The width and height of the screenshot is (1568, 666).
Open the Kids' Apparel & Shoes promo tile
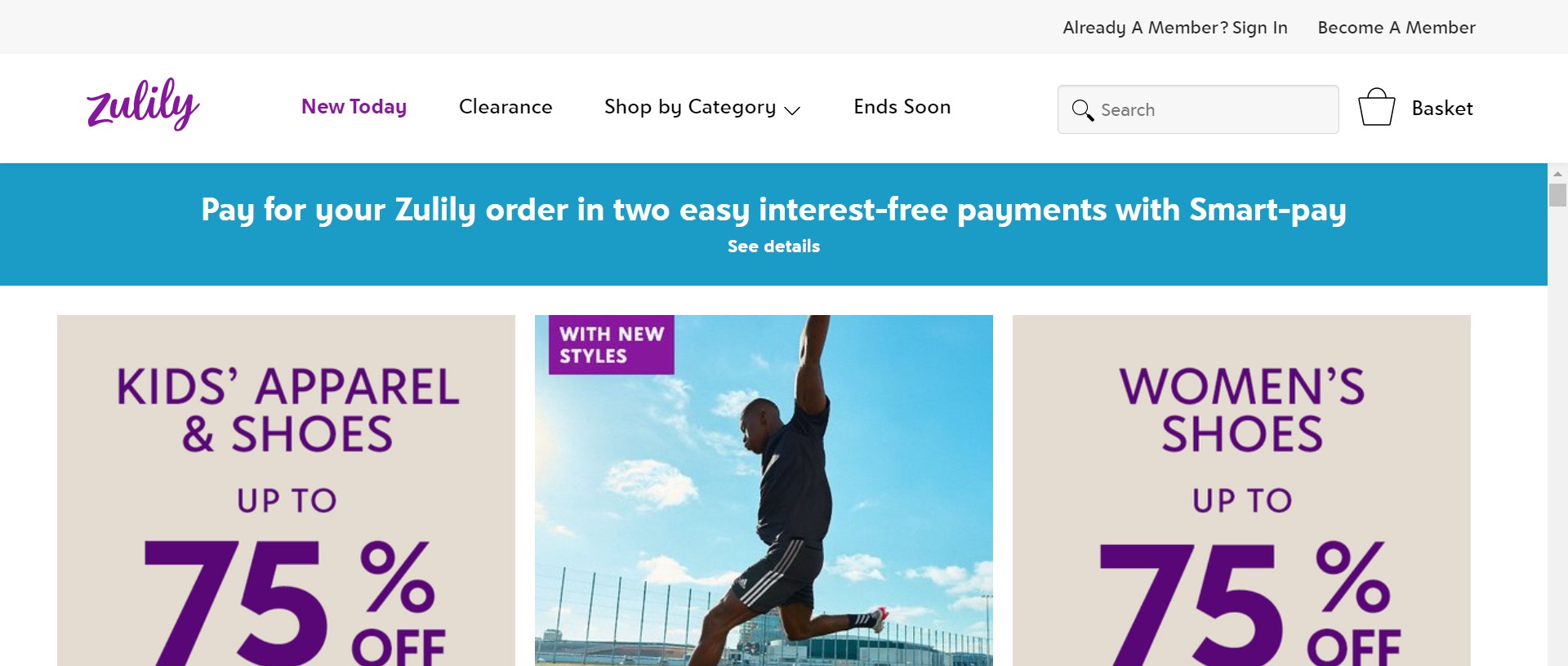click(x=286, y=491)
